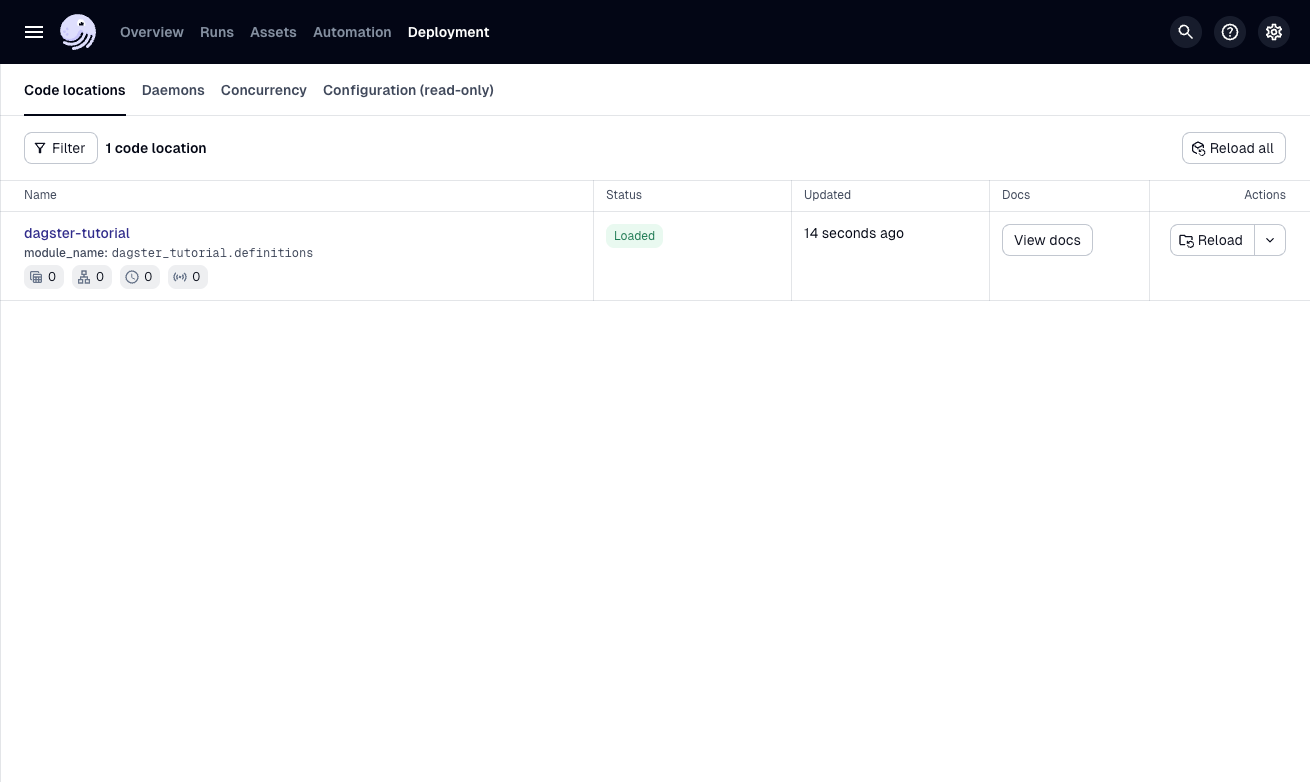
Task: Open the dagster-tutorial code location link
Action: point(77,233)
